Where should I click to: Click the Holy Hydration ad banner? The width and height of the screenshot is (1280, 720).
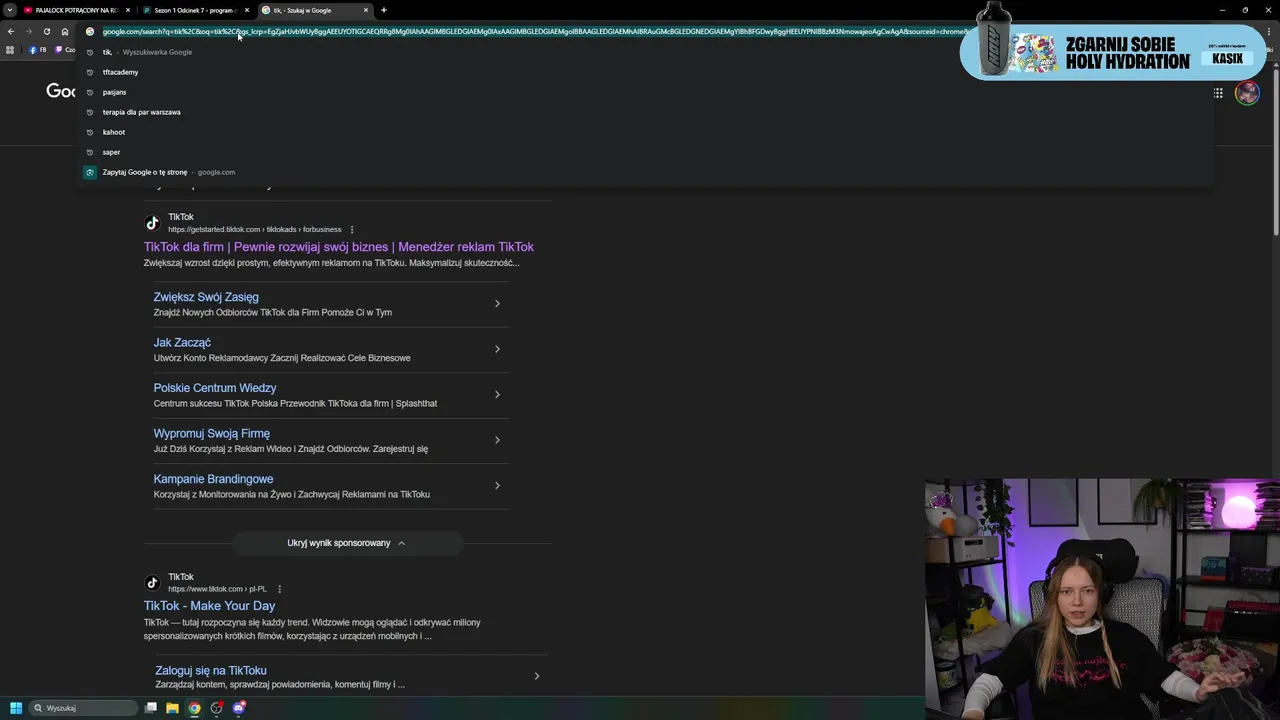pyautogui.click(x=1112, y=52)
